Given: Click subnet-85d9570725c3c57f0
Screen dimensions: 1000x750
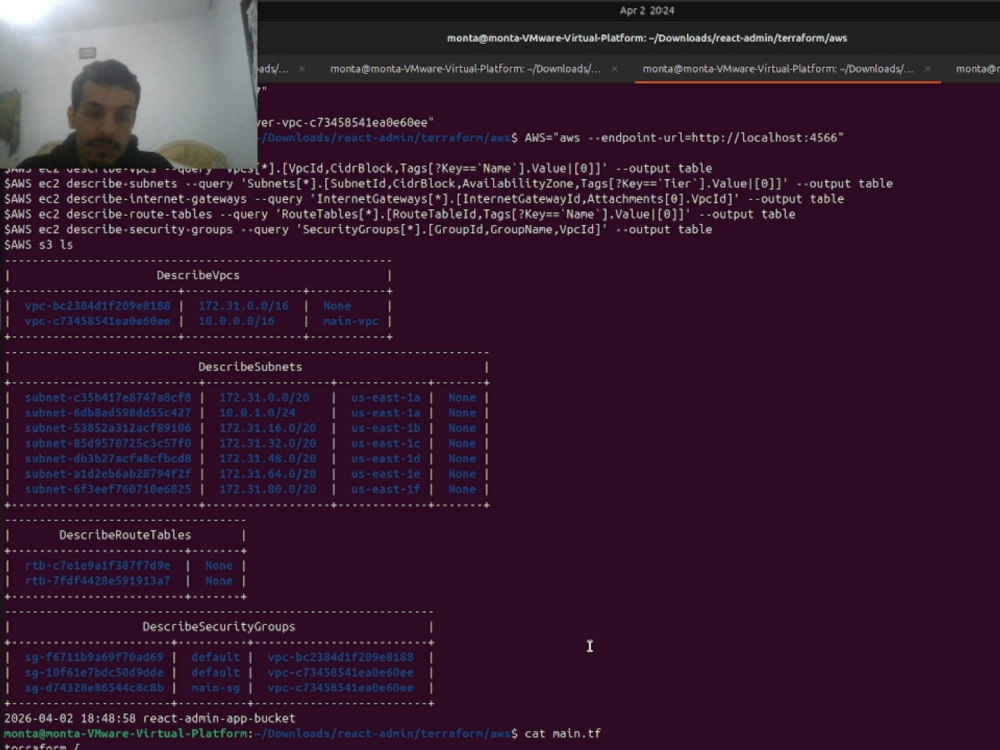Looking at the screenshot, I should tap(108, 444).
